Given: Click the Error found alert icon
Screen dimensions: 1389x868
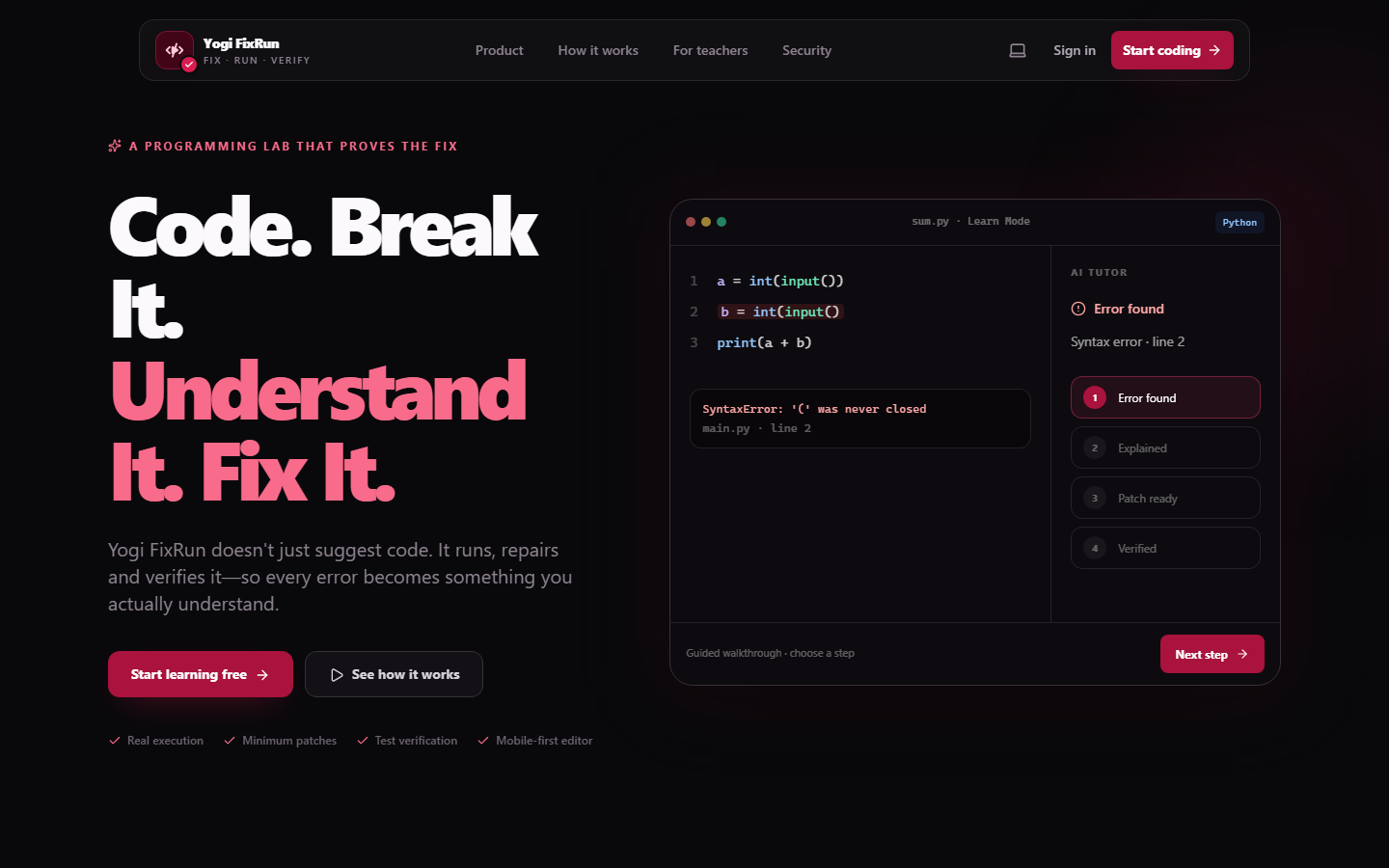Looking at the screenshot, I should (x=1078, y=309).
